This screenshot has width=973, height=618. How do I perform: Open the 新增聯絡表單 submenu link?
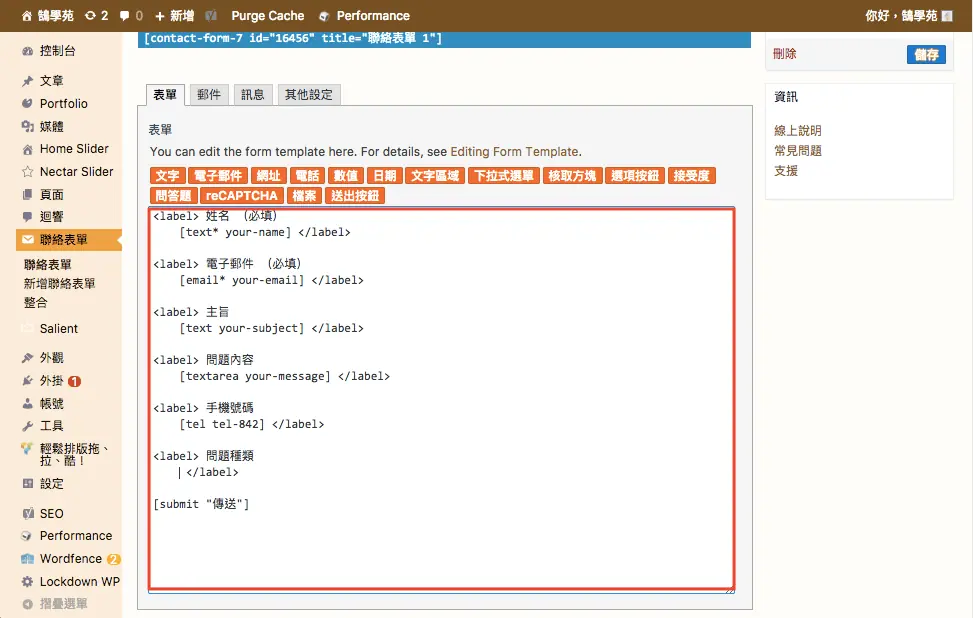60,284
